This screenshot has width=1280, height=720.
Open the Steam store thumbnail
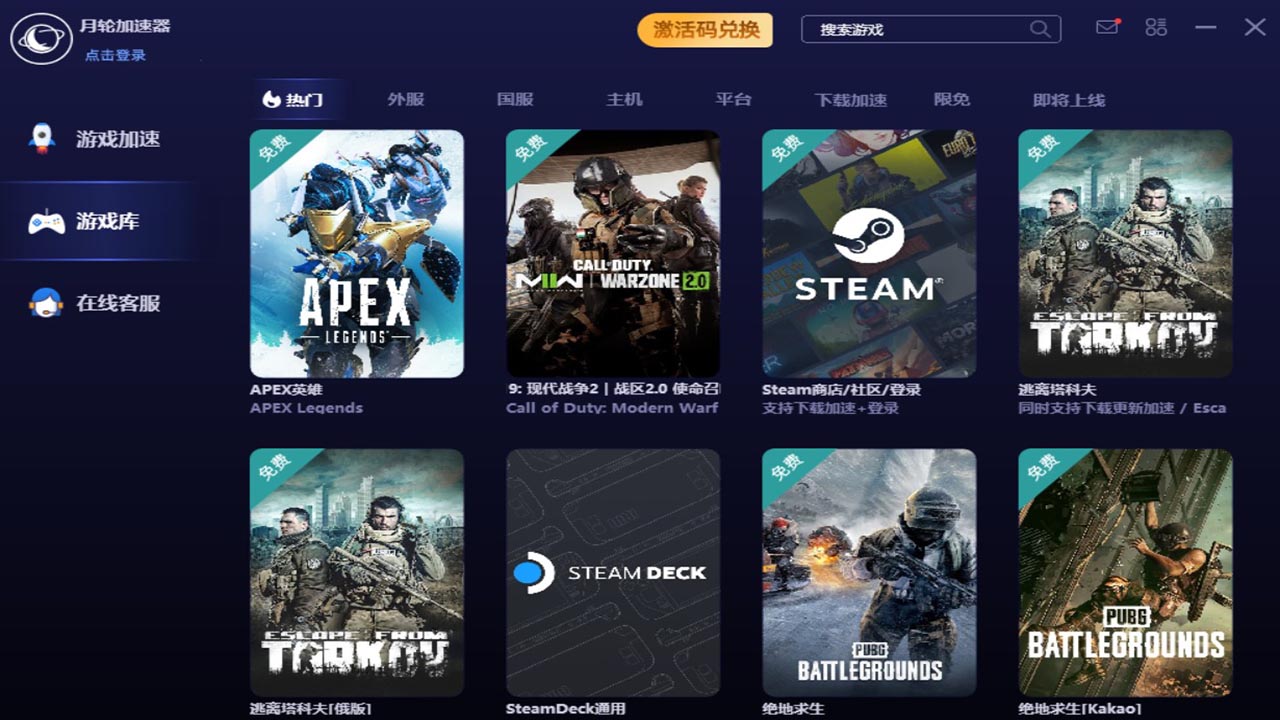pyautogui.click(x=869, y=254)
